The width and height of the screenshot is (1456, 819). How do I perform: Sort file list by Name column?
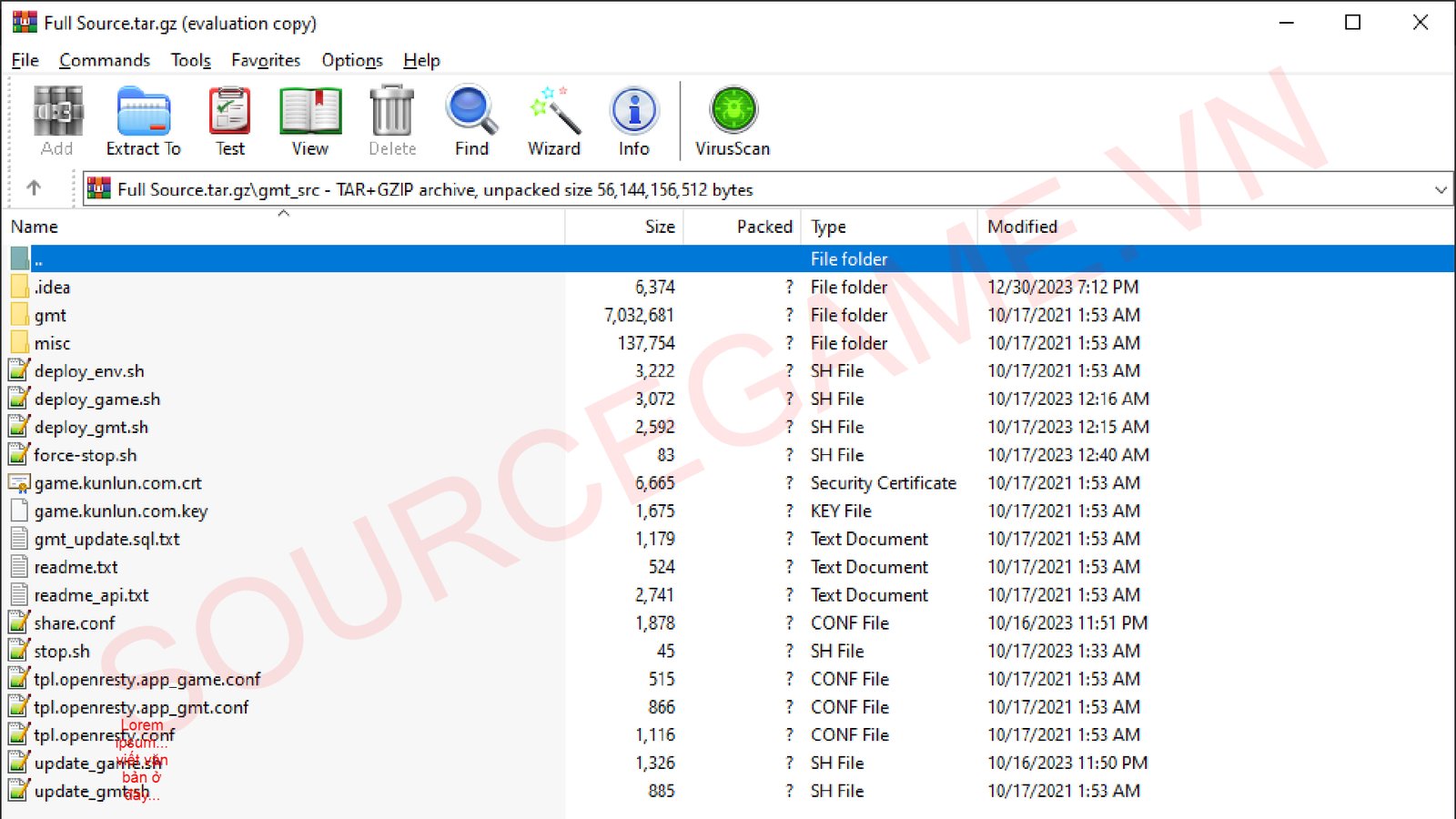[35, 227]
